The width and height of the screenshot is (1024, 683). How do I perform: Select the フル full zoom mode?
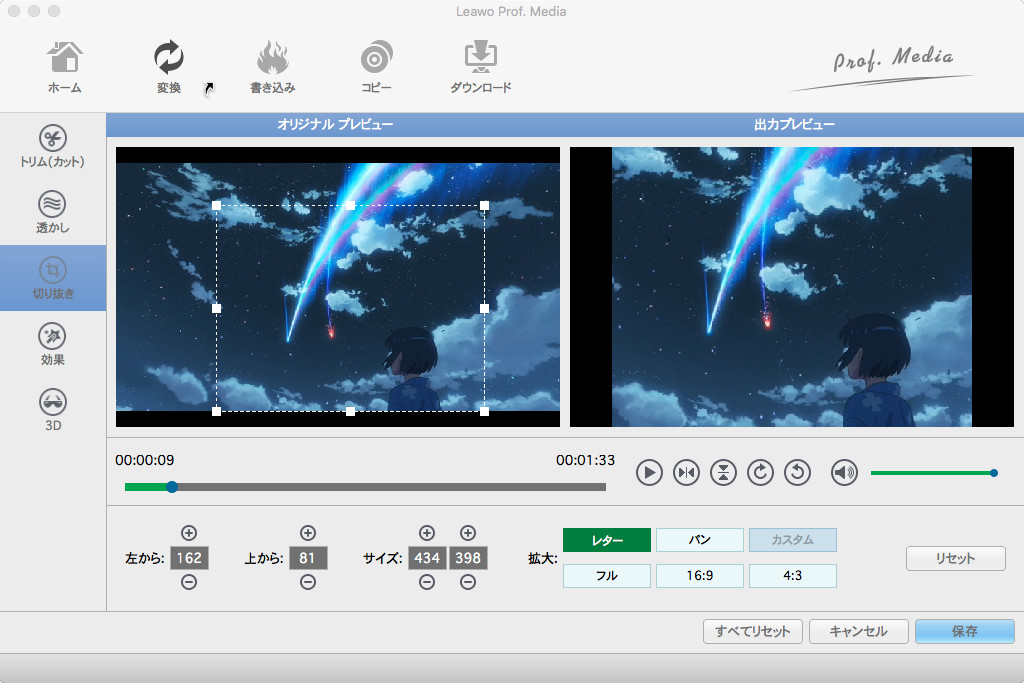(x=607, y=576)
